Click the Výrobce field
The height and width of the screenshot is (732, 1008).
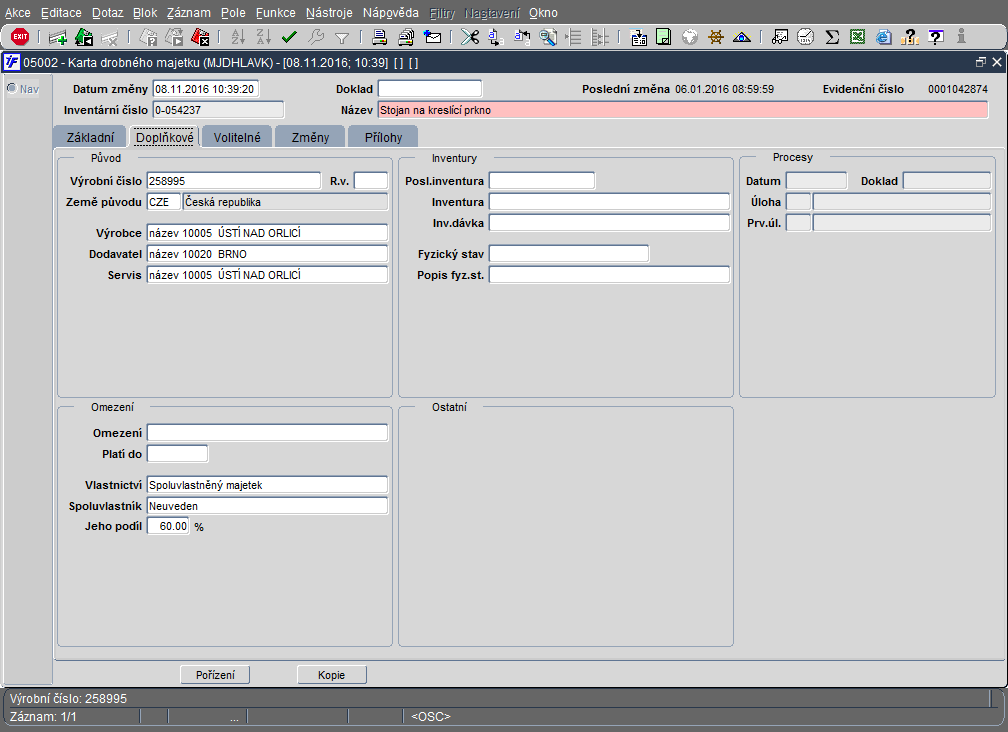pyautogui.click(x=267, y=233)
